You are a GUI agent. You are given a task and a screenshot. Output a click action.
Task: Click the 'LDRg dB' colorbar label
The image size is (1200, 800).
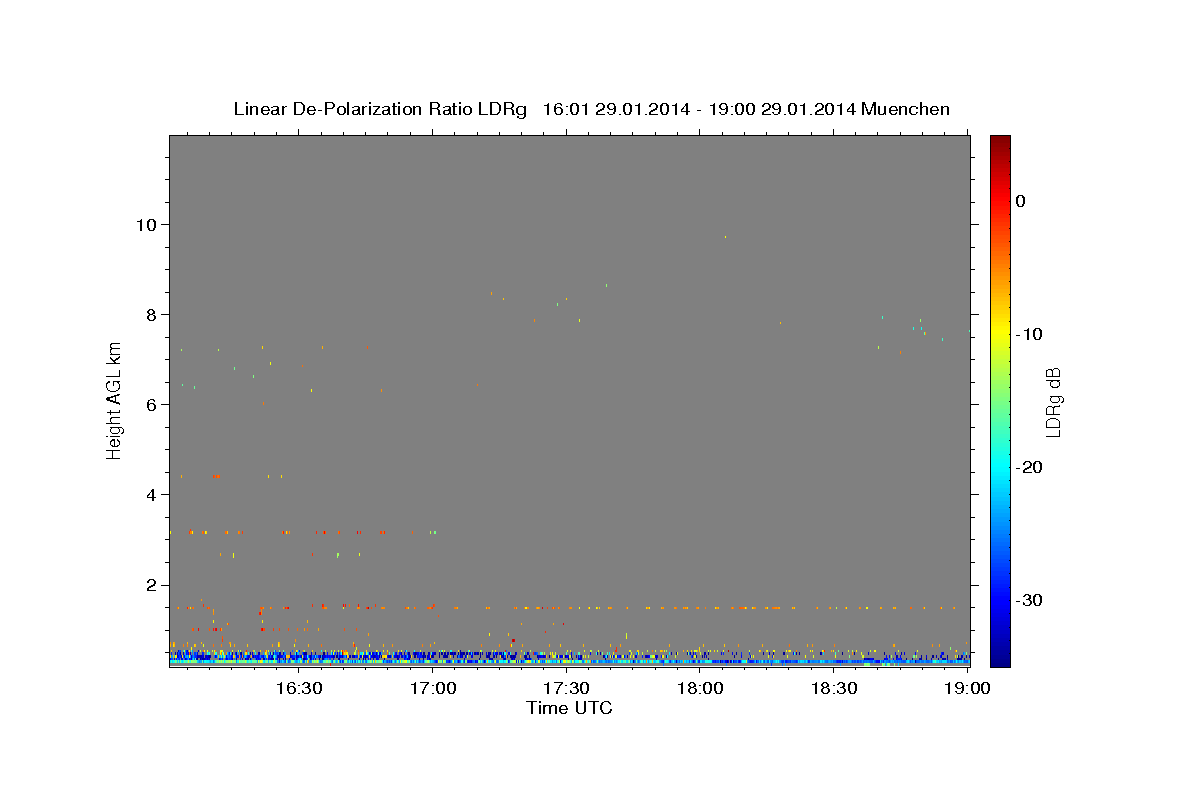pos(1052,402)
